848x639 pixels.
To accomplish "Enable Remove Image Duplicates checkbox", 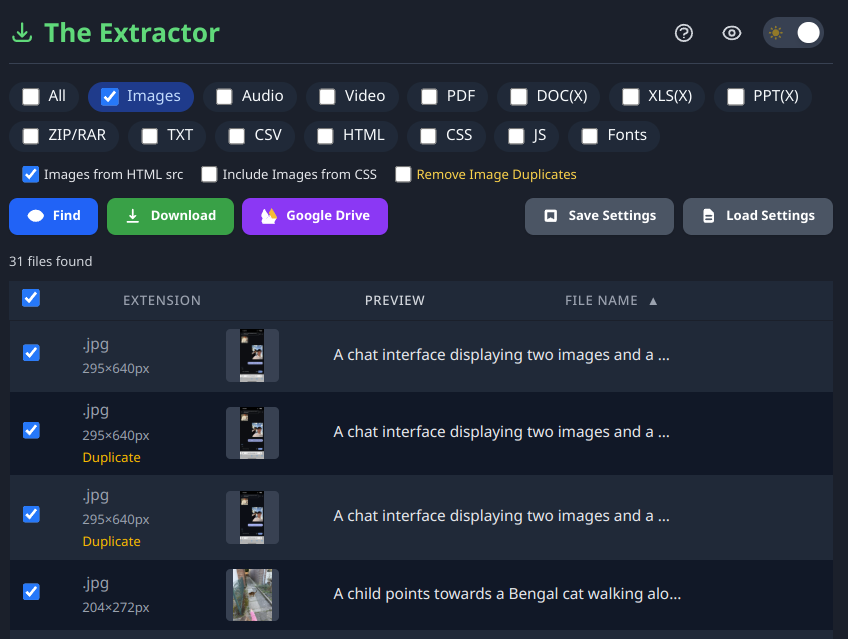I will pyautogui.click(x=403, y=174).
